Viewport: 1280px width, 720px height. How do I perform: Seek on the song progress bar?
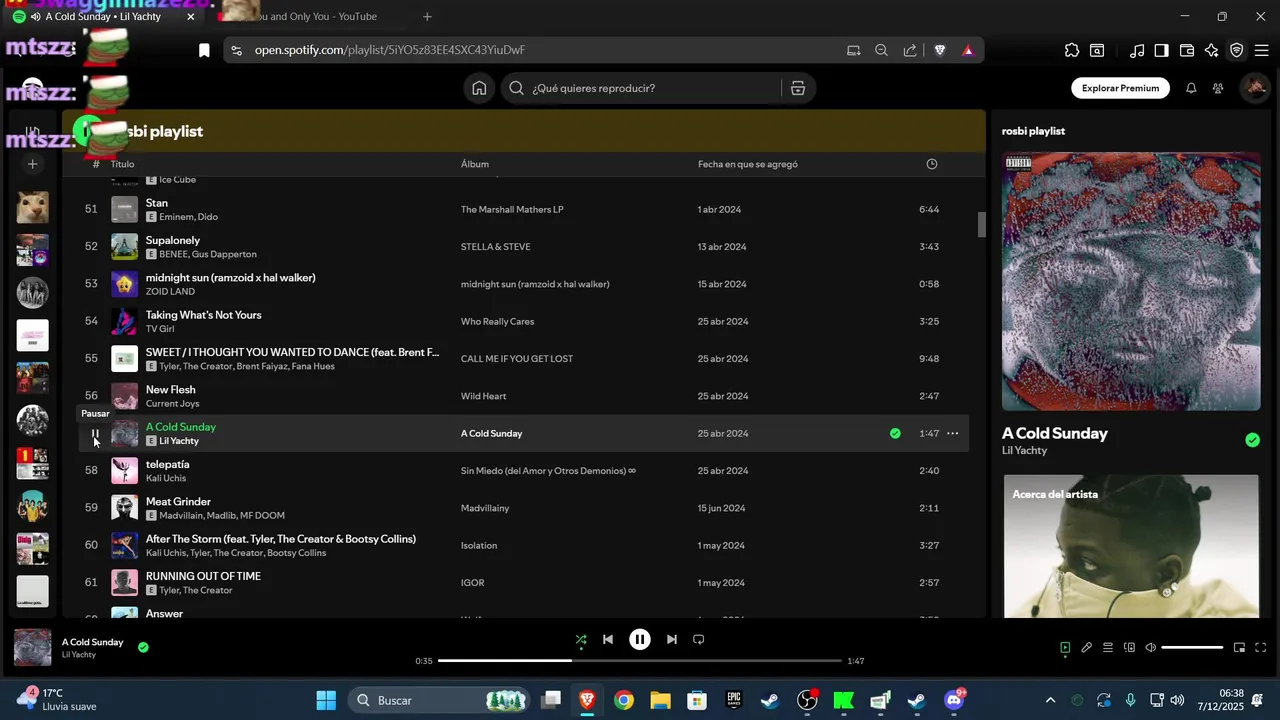(x=640, y=661)
